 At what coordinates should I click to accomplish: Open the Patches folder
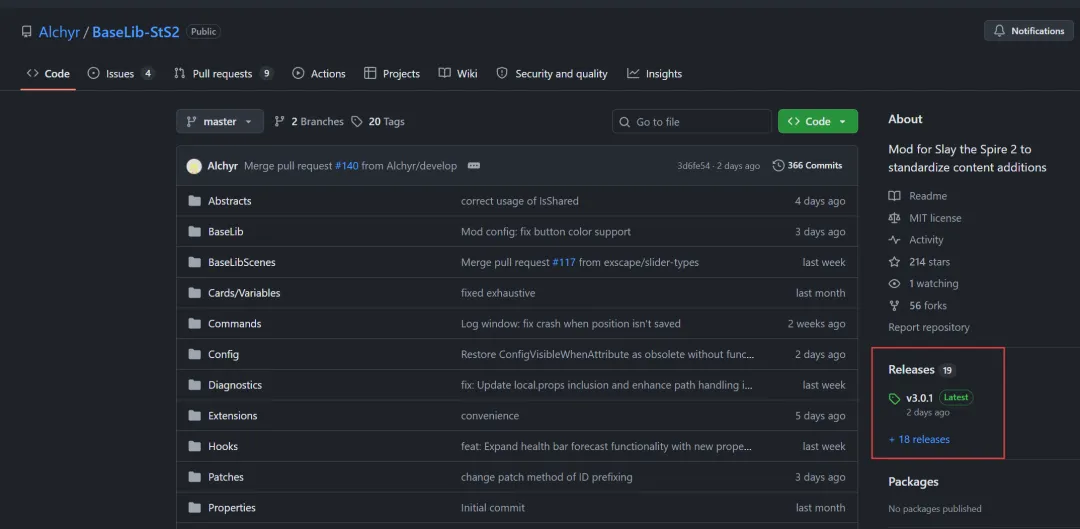point(225,477)
